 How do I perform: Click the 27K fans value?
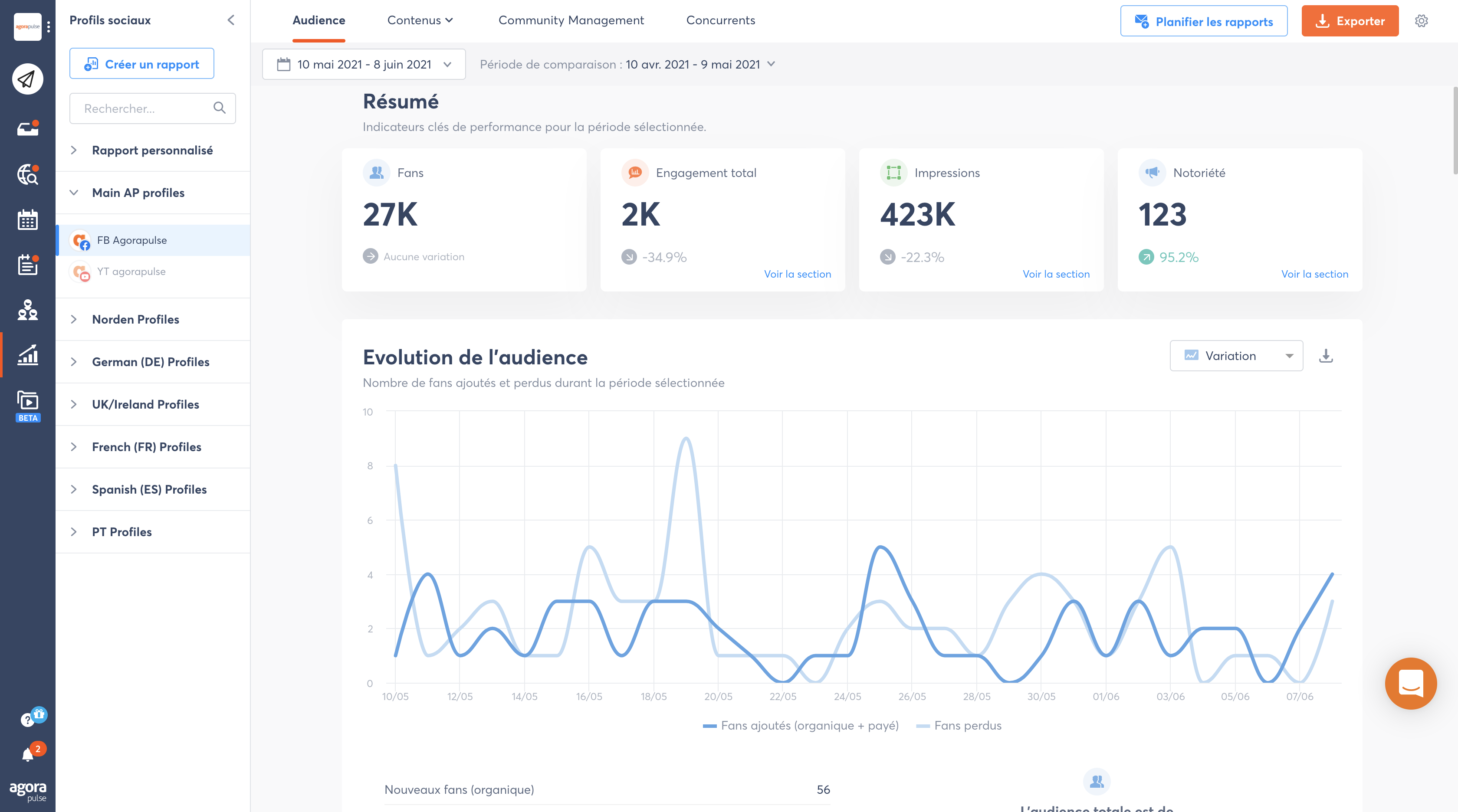390,214
